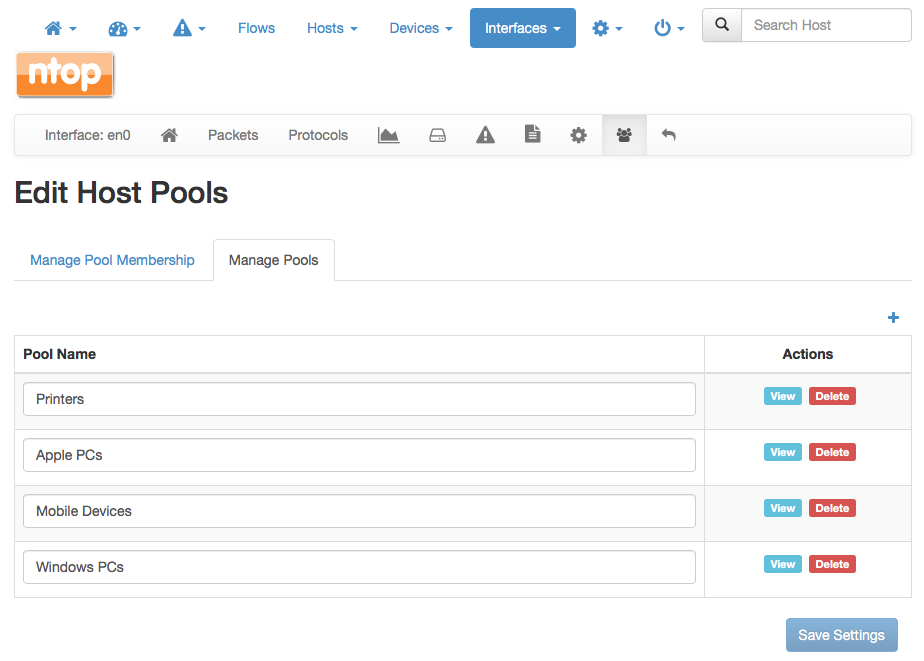Viewport: 924px width, 661px height.
Task: Expand the Devices dropdown menu
Action: [x=421, y=28]
